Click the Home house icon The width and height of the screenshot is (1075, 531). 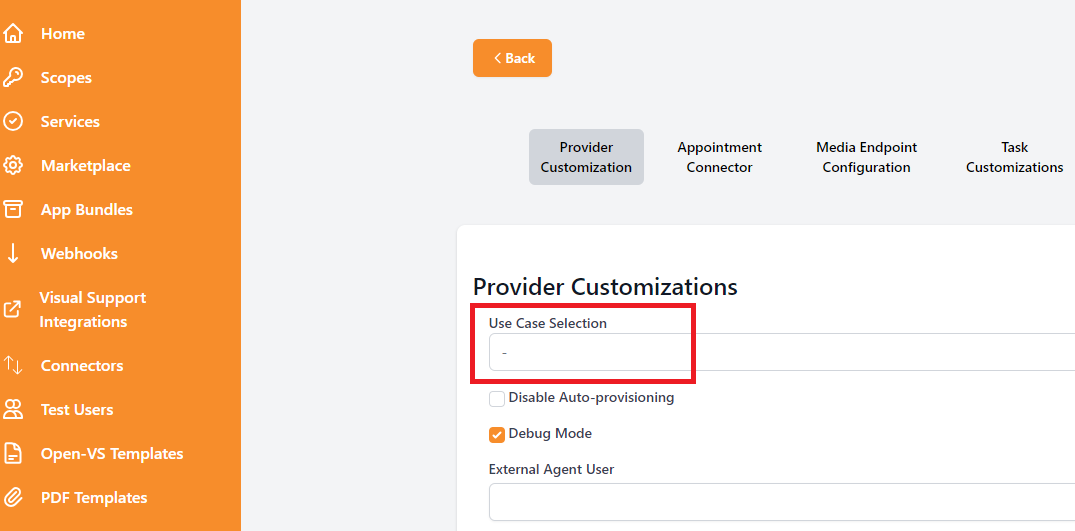pos(13,34)
